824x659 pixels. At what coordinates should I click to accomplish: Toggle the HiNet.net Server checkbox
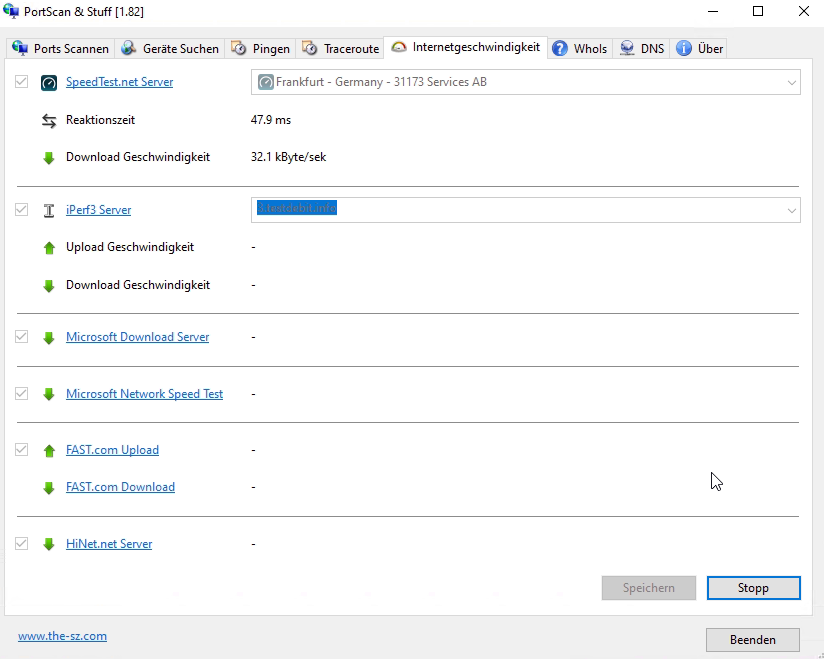point(22,544)
